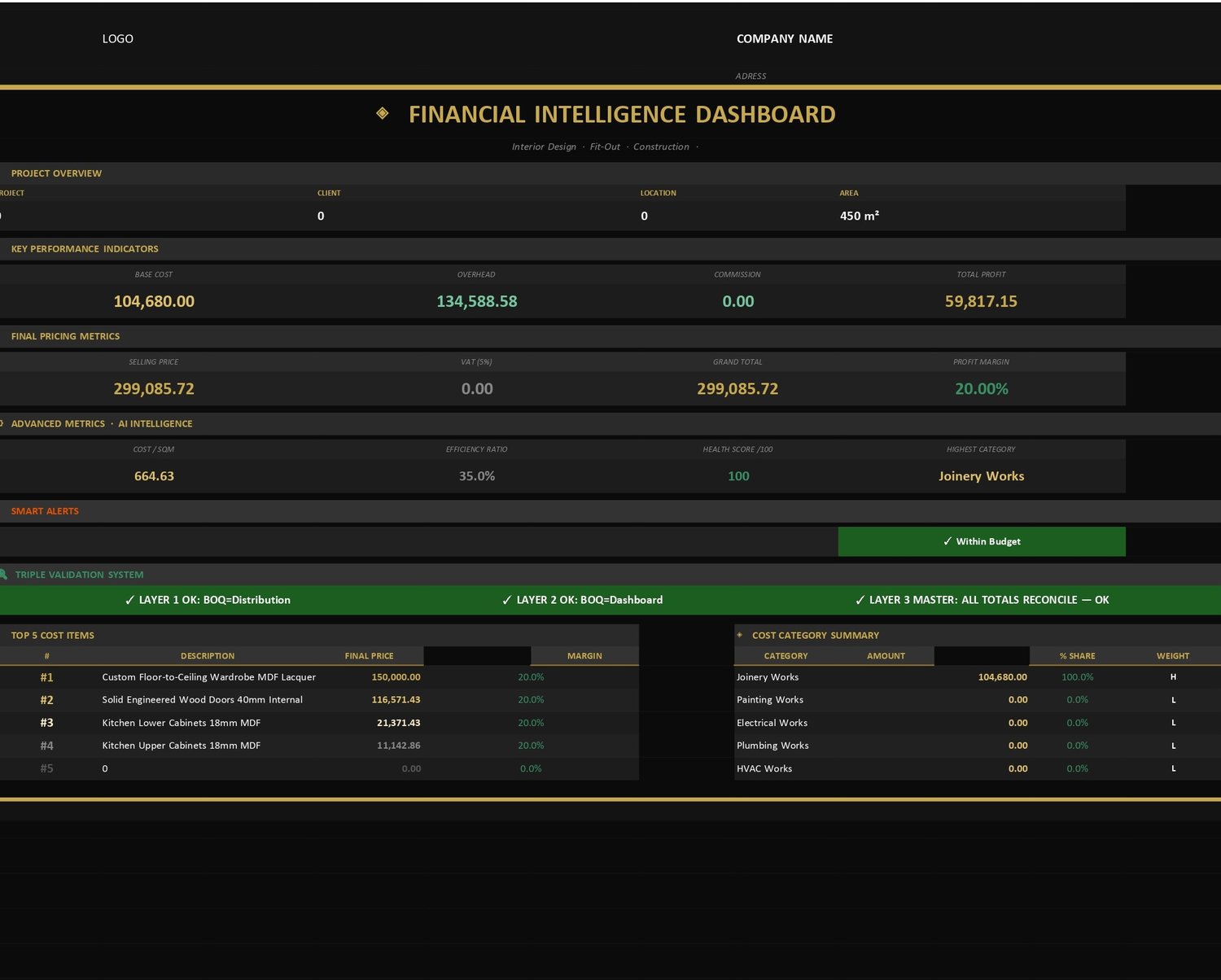The image size is (1221, 980).
Task: Click the PROJECT OVERVIEW section header
Action: pyautogui.click(x=56, y=173)
